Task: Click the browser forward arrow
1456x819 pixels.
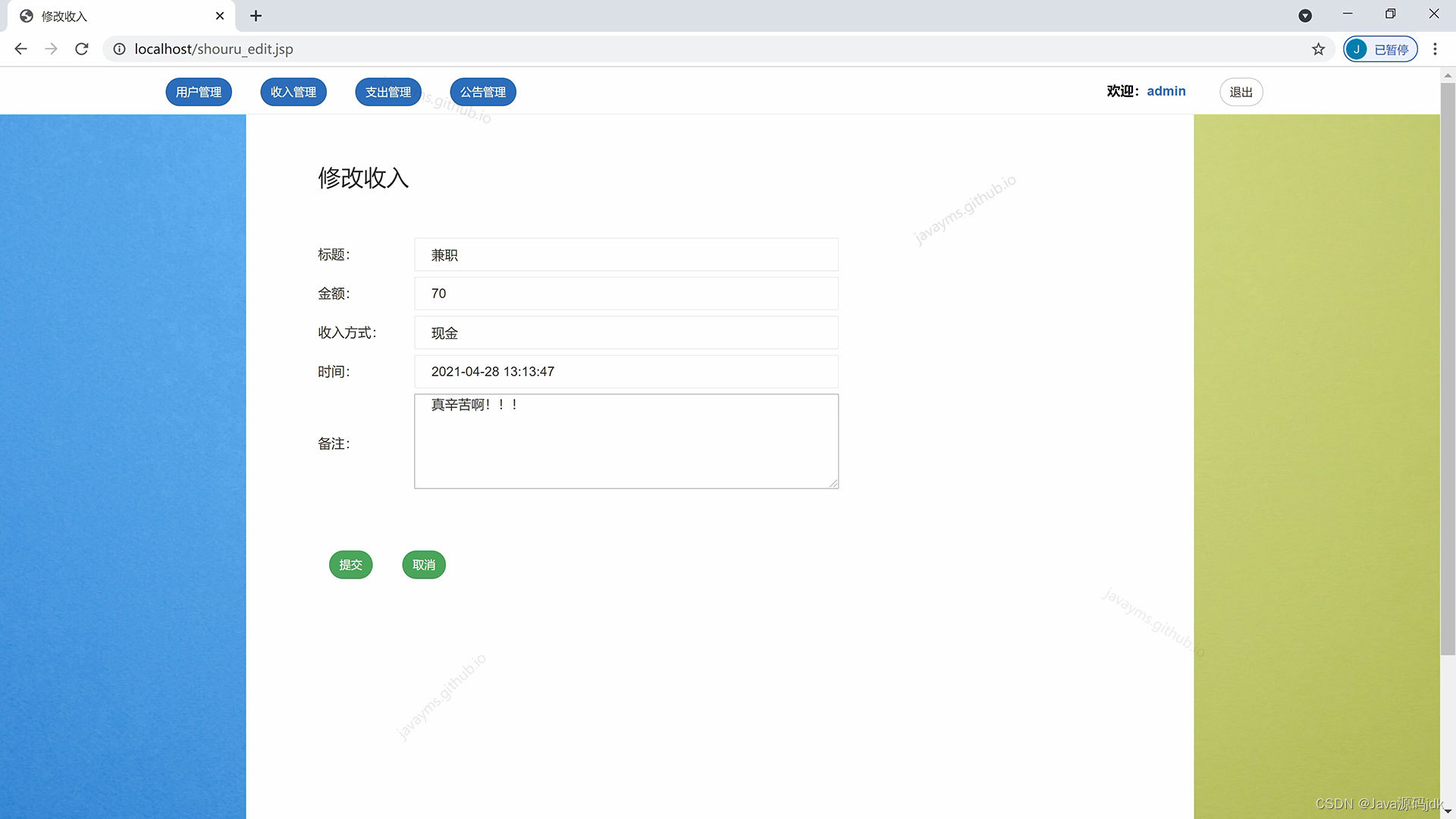Action: [x=51, y=49]
